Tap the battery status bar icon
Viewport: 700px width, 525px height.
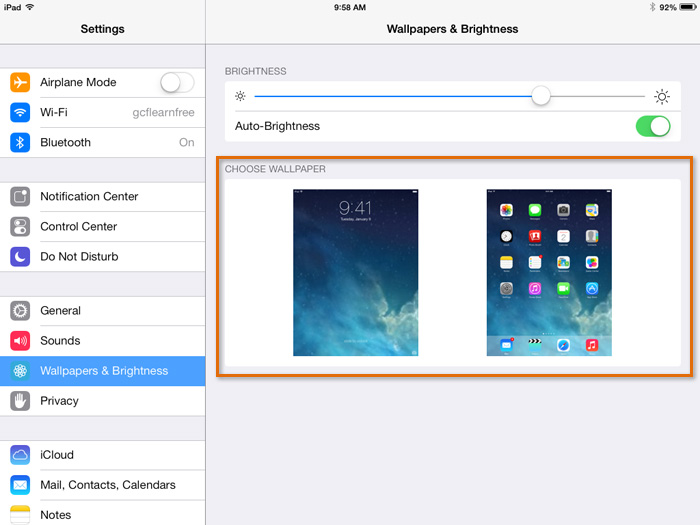[688, 7]
